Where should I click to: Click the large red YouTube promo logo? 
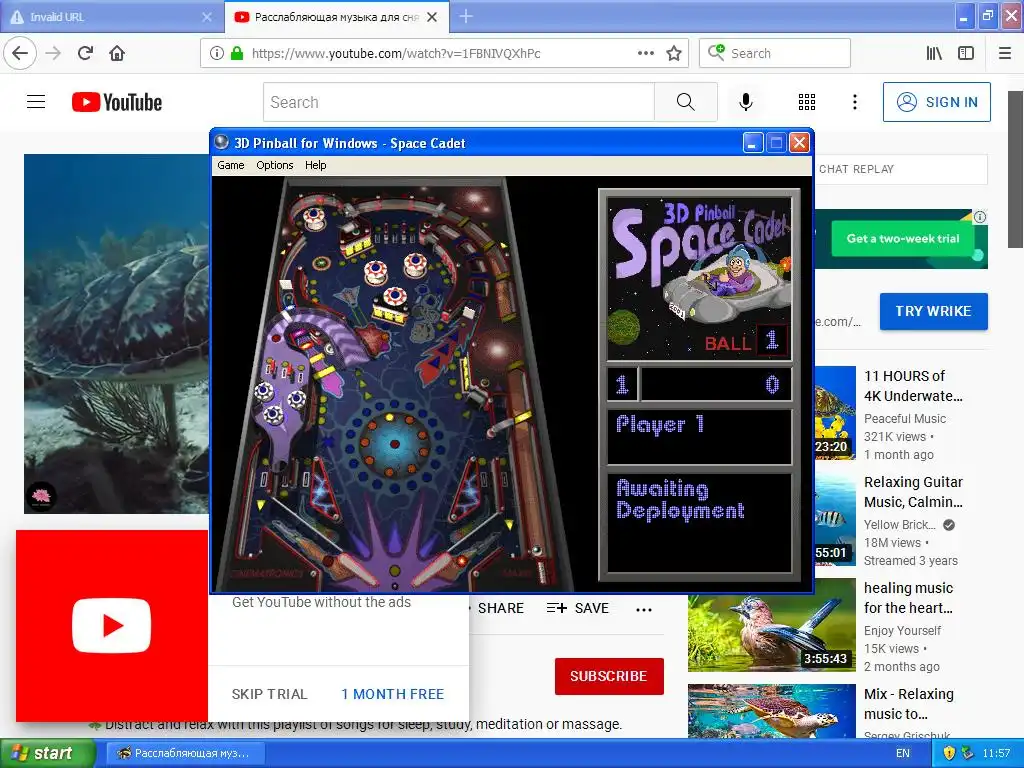click(112, 626)
